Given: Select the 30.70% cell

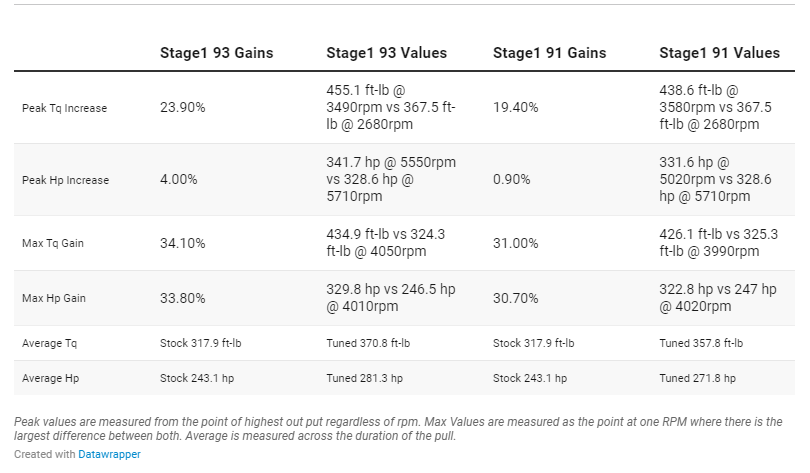Looking at the screenshot, I should pos(516,298).
